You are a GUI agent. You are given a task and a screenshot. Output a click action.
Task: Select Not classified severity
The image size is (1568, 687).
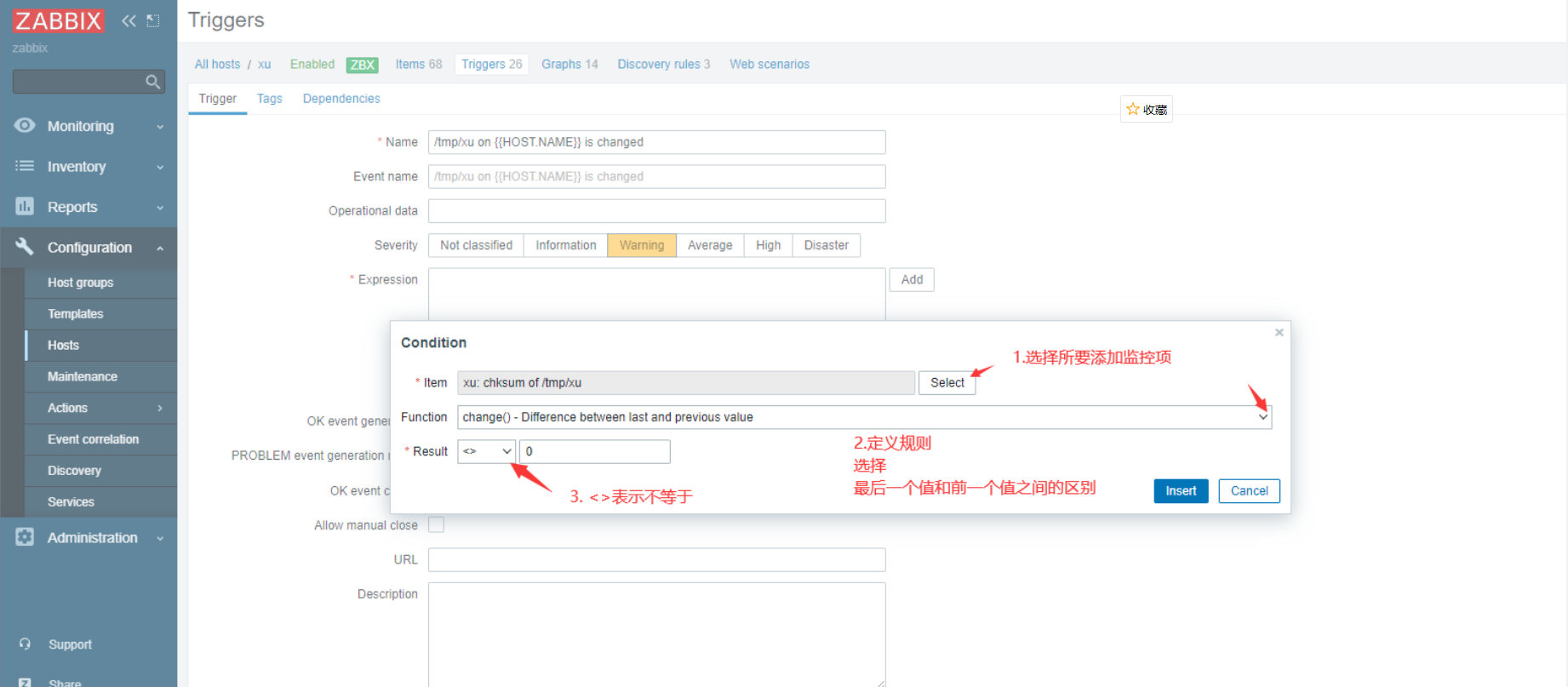pos(476,245)
